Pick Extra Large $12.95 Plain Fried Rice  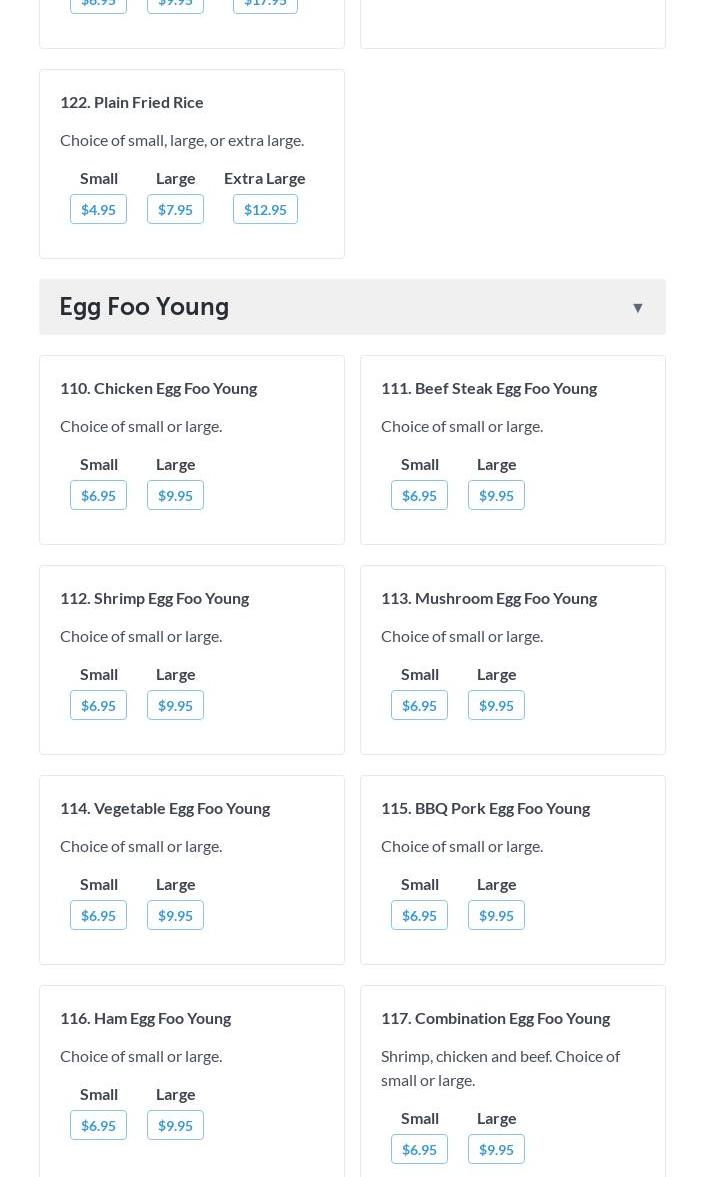pos(265,209)
